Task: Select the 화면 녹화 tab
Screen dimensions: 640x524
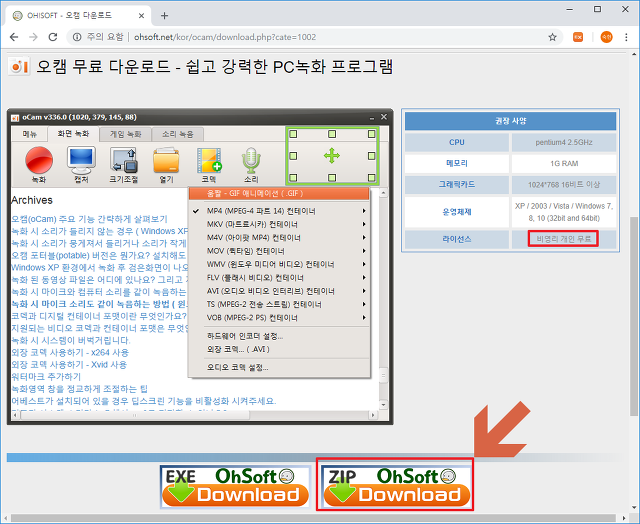Action: [73, 134]
